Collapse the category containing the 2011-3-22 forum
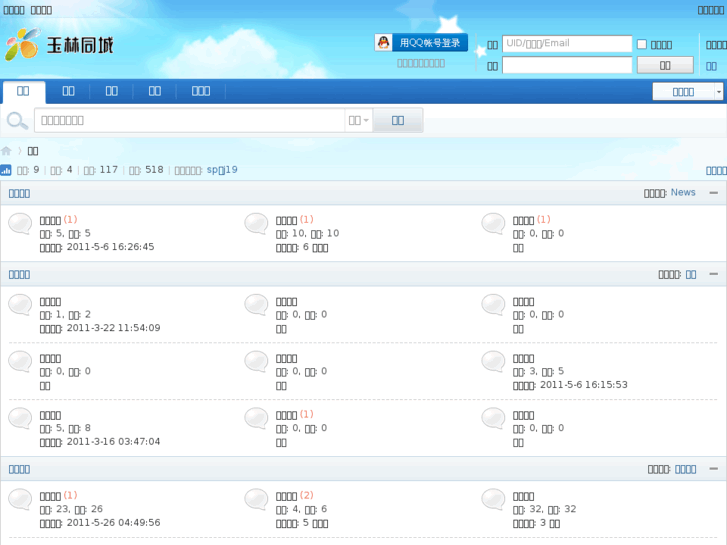727x545 pixels. pos(714,274)
